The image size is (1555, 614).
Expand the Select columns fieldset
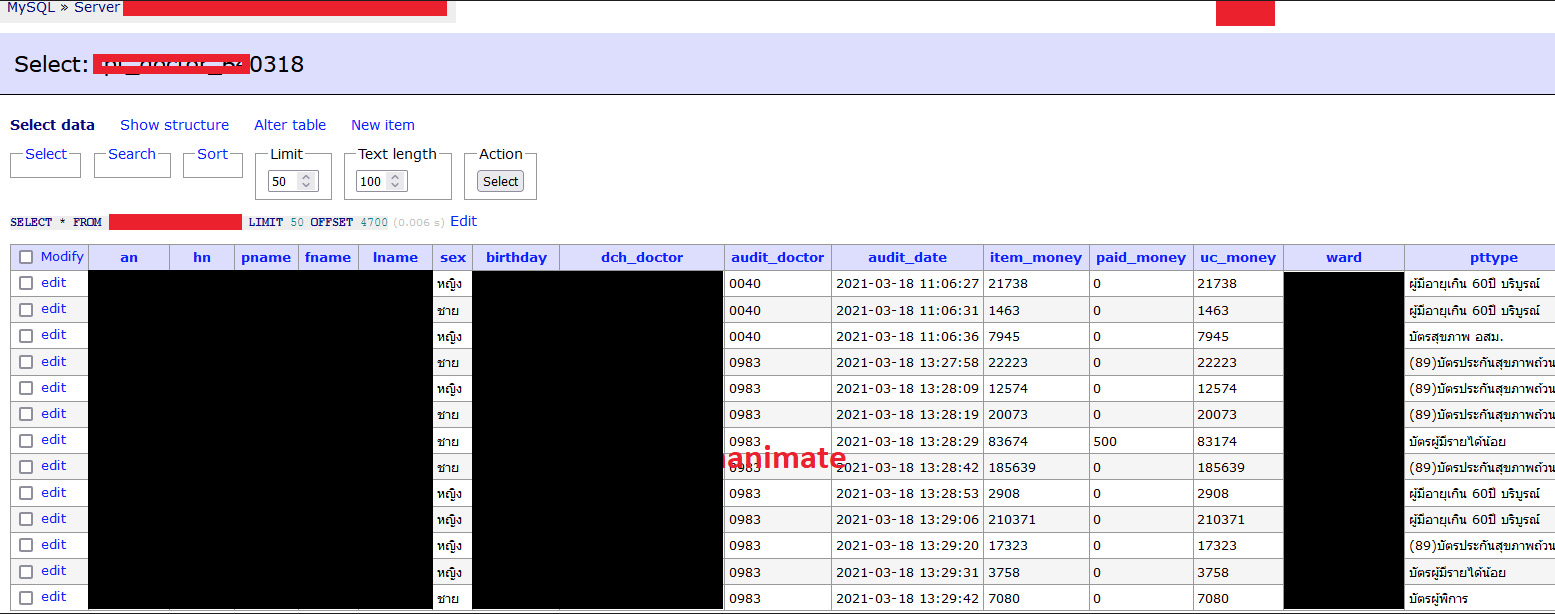coord(46,154)
